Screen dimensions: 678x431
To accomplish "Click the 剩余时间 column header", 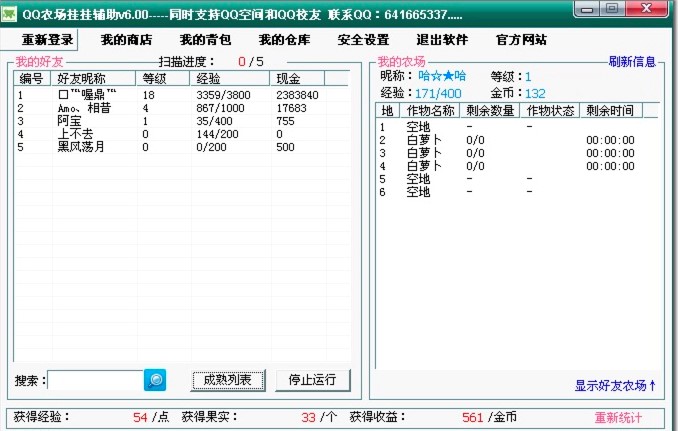I will tap(611, 111).
